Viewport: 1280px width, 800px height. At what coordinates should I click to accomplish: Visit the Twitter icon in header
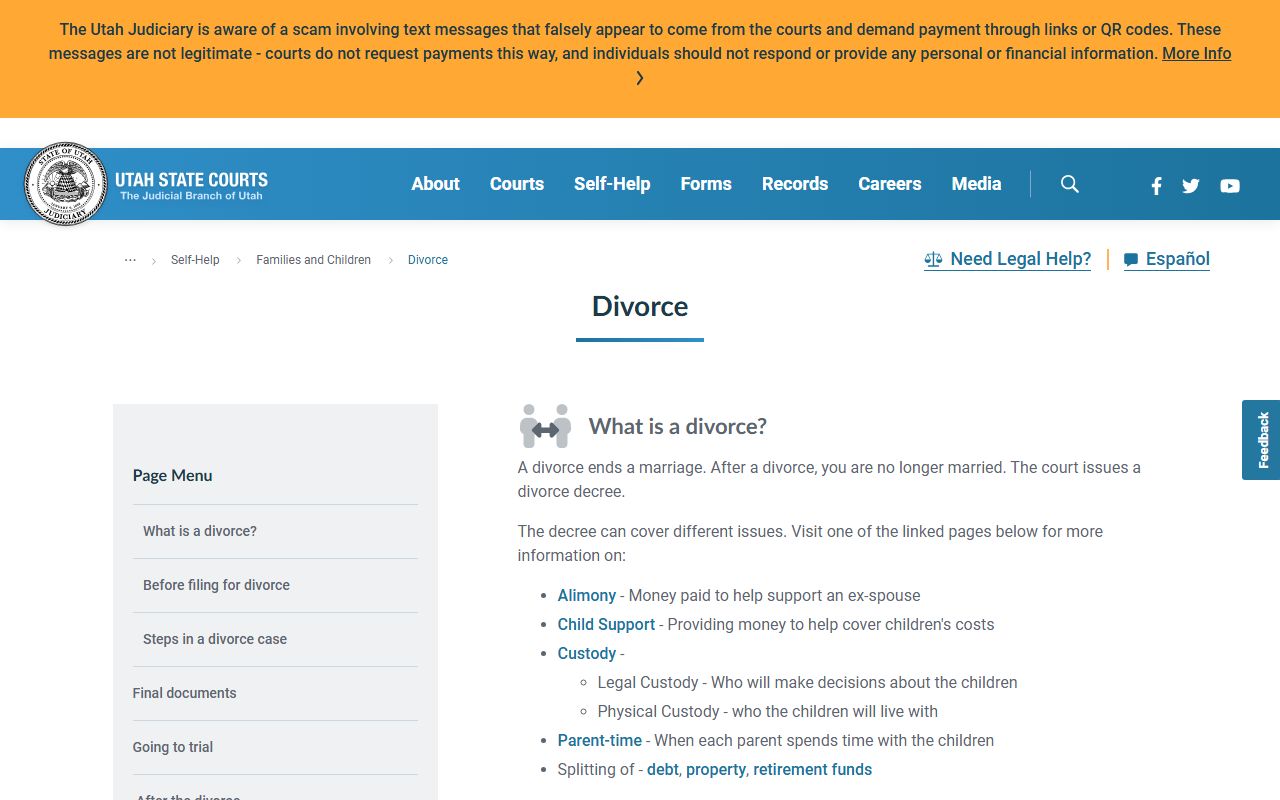(x=1190, y=186)
